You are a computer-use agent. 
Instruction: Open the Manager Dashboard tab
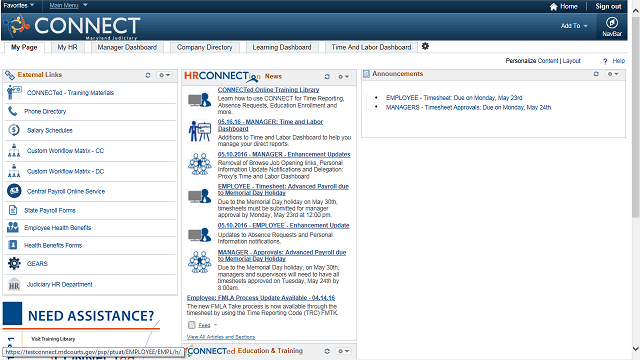127,47
